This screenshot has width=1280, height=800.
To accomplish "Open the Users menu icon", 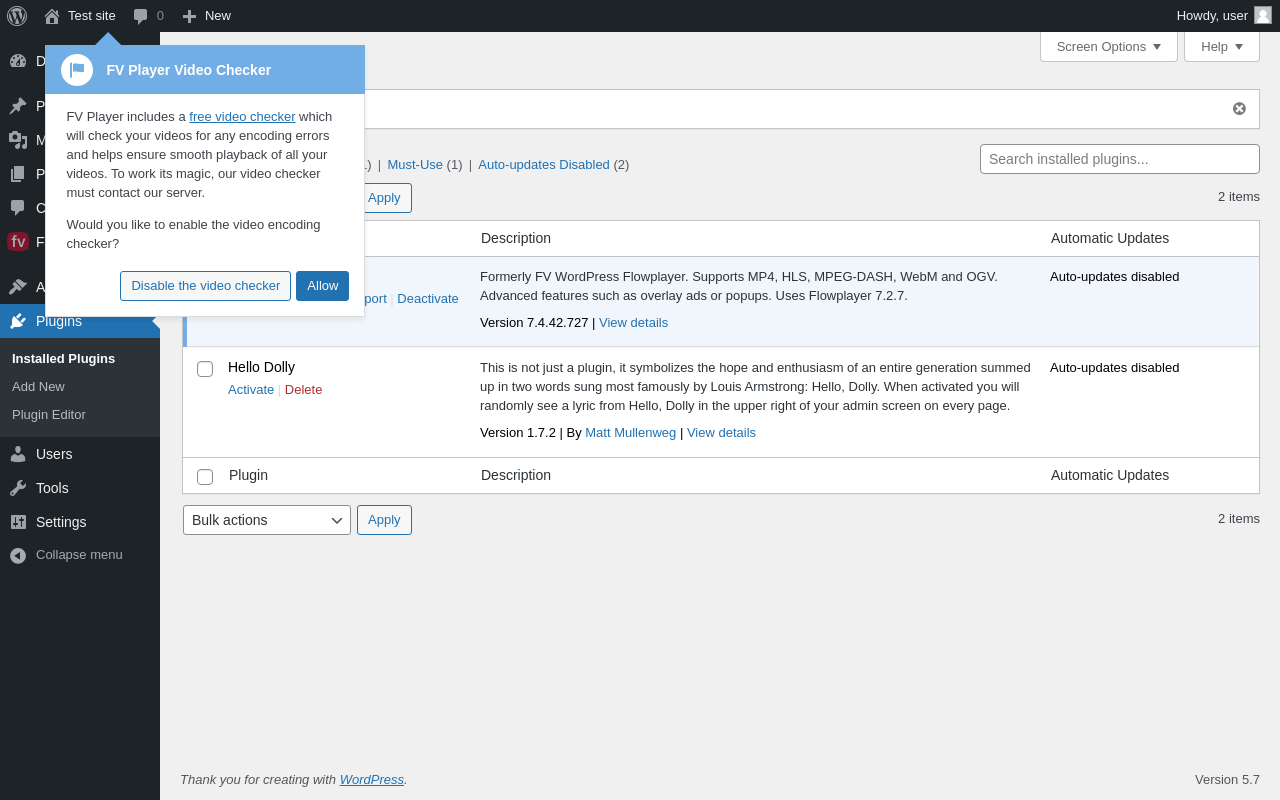I will click(x=18, y=454).
